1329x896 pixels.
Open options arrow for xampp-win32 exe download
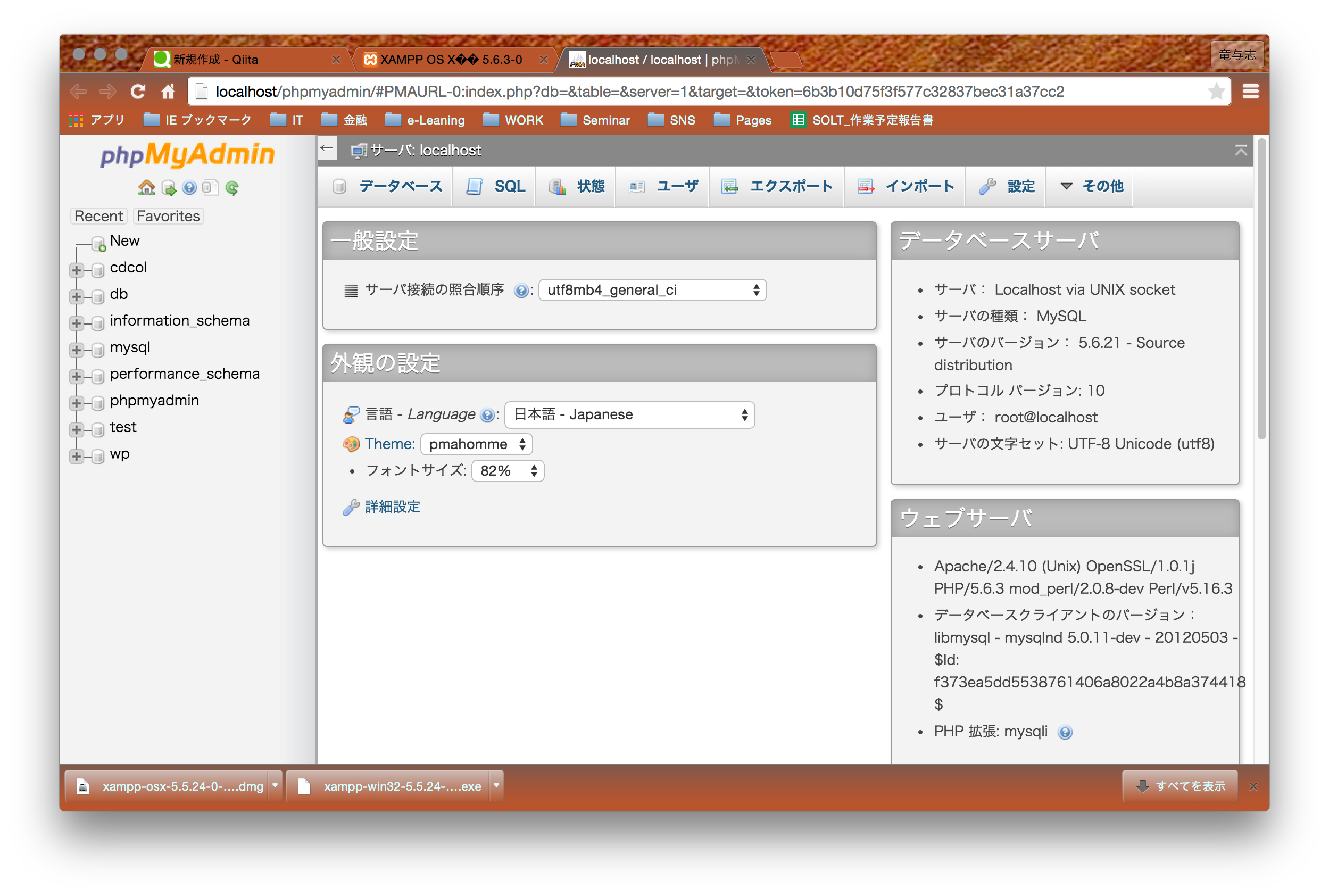(496, 786)
